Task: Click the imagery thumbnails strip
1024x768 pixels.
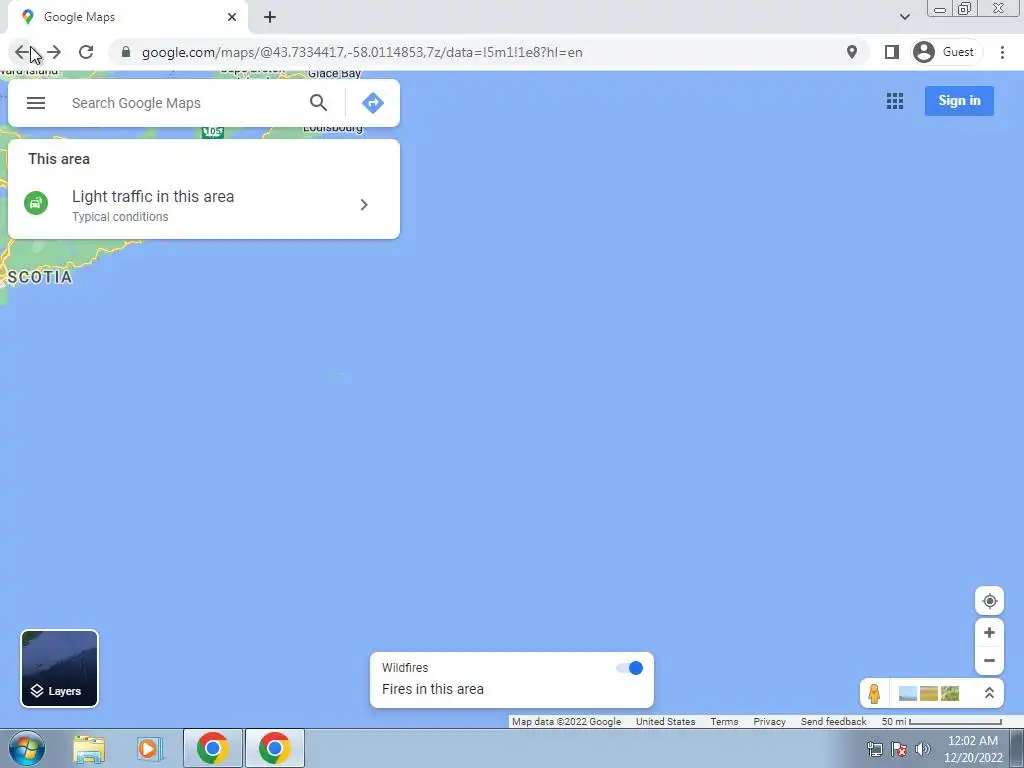Action: click(929, 693)
